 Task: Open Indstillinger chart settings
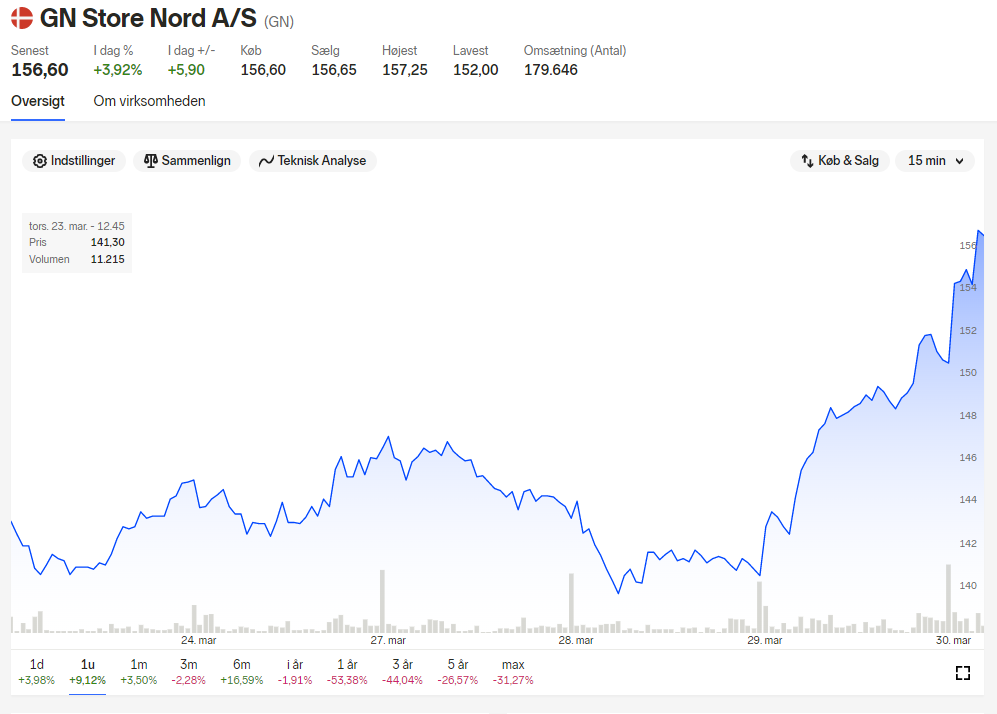click(x=74, y=161)
